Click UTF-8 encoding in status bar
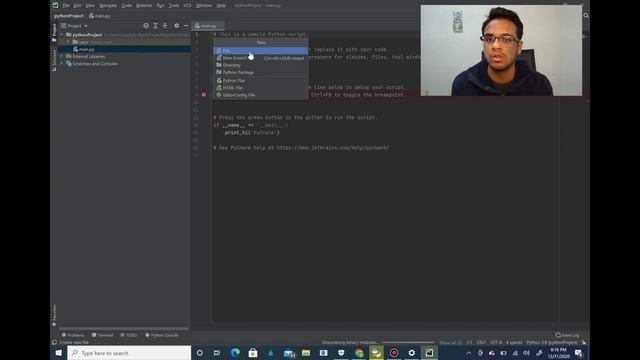The image size is (640, 360). click(x=496, y=342)
